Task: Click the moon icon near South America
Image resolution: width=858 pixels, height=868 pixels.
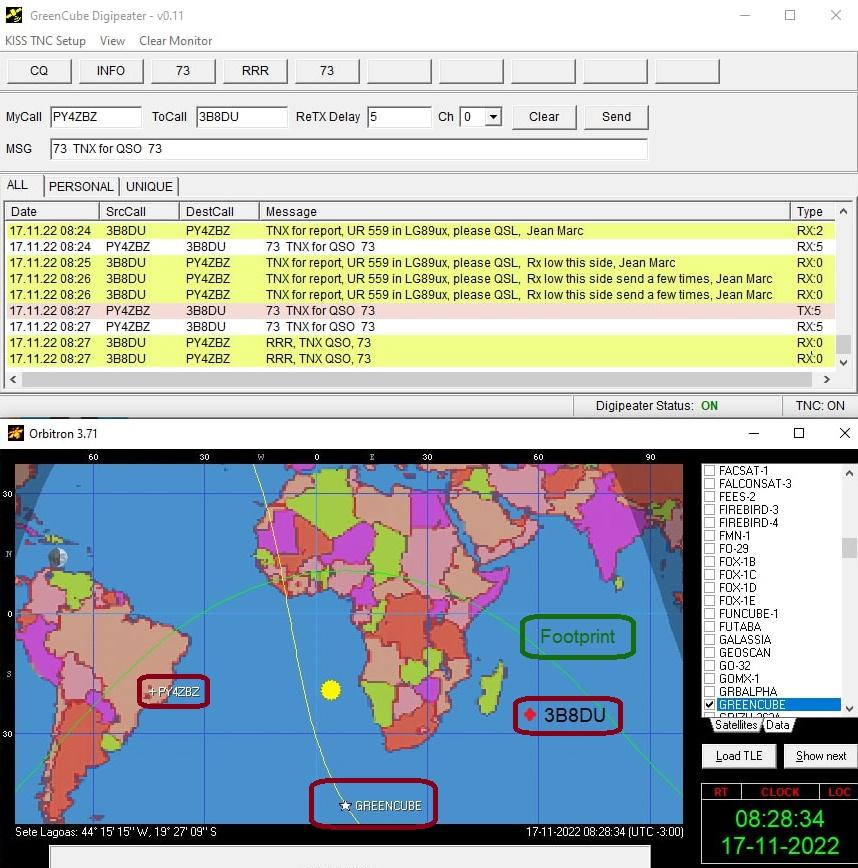Action: point(58,557)
